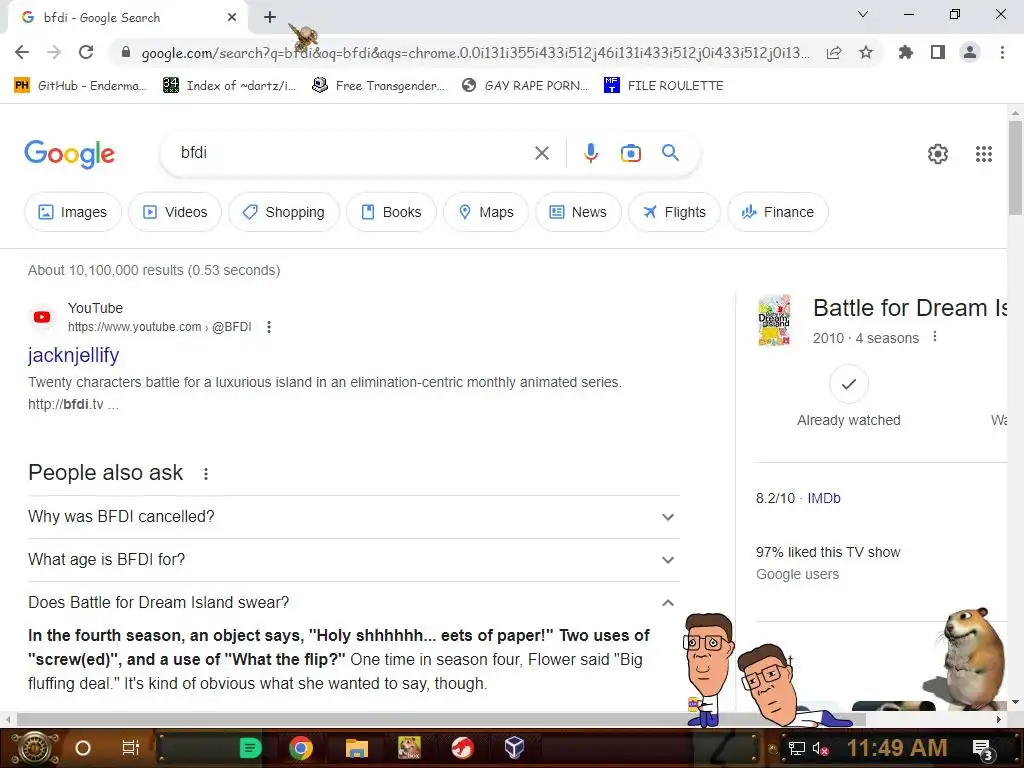This screenshot has width=1024, height=768.
Task: Open the Windows Start button
Action: [34, 748]
